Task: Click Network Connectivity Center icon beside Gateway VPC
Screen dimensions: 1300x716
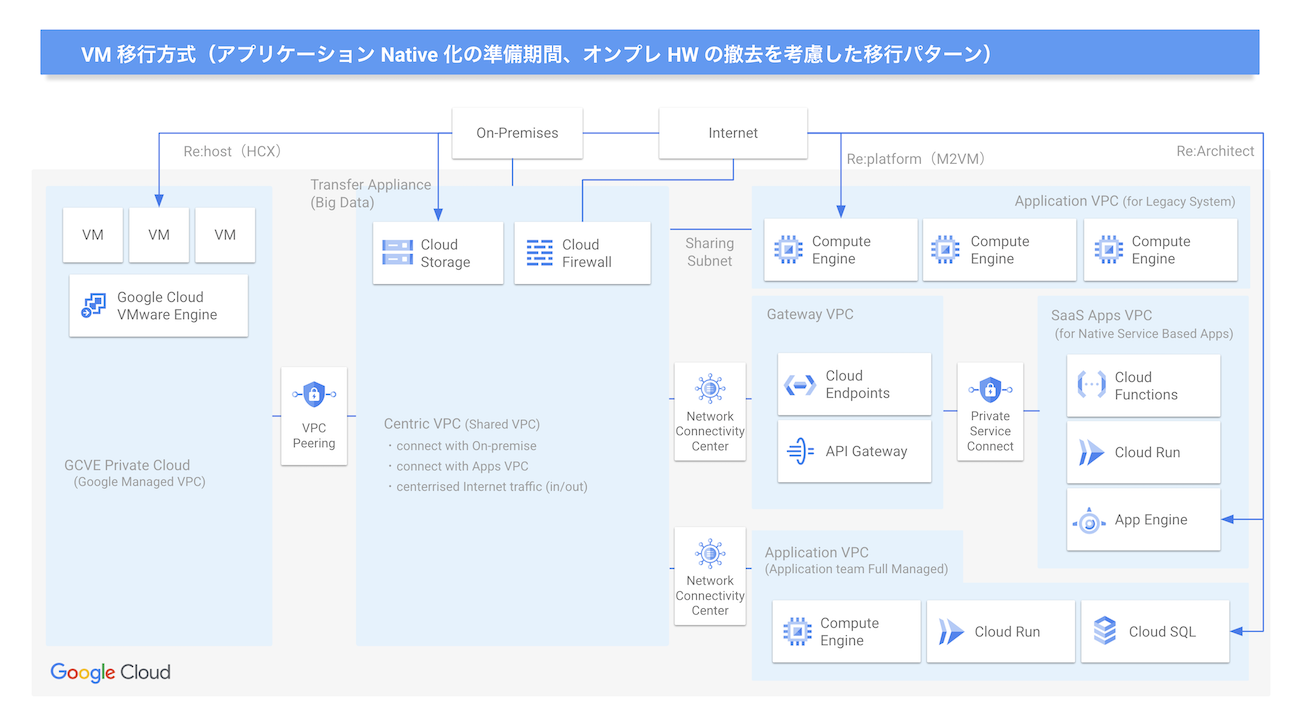Action: point(710,387)
